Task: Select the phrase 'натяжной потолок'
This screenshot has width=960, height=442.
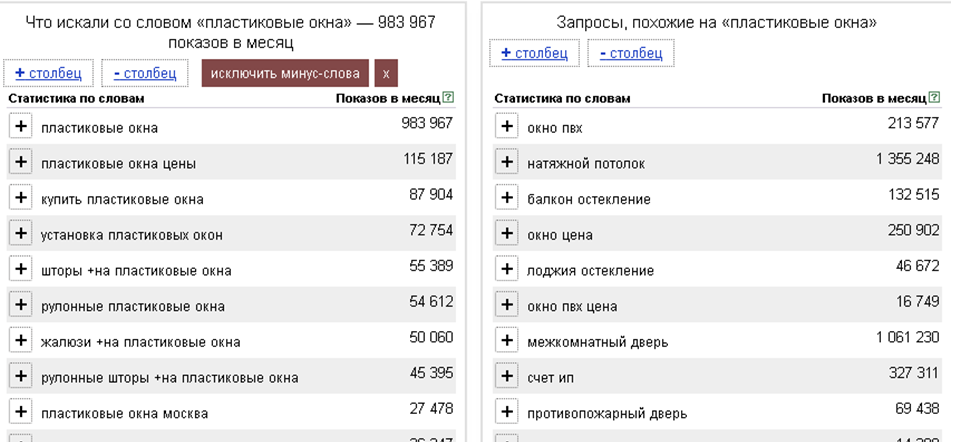Action: tap(586, 164)
